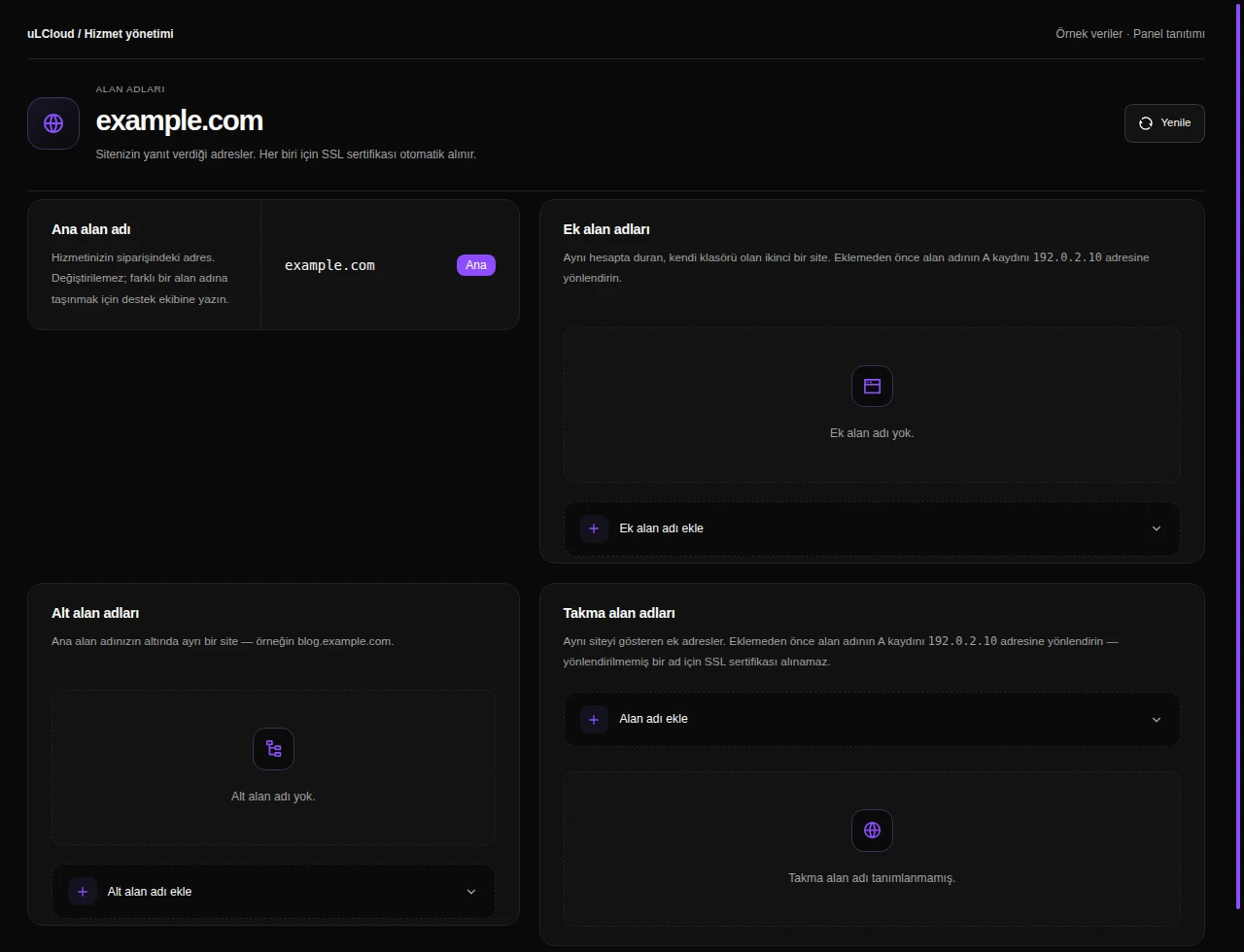Open the 'Alan adı ekle' row under Takma alan adları

tap(872, 719)
